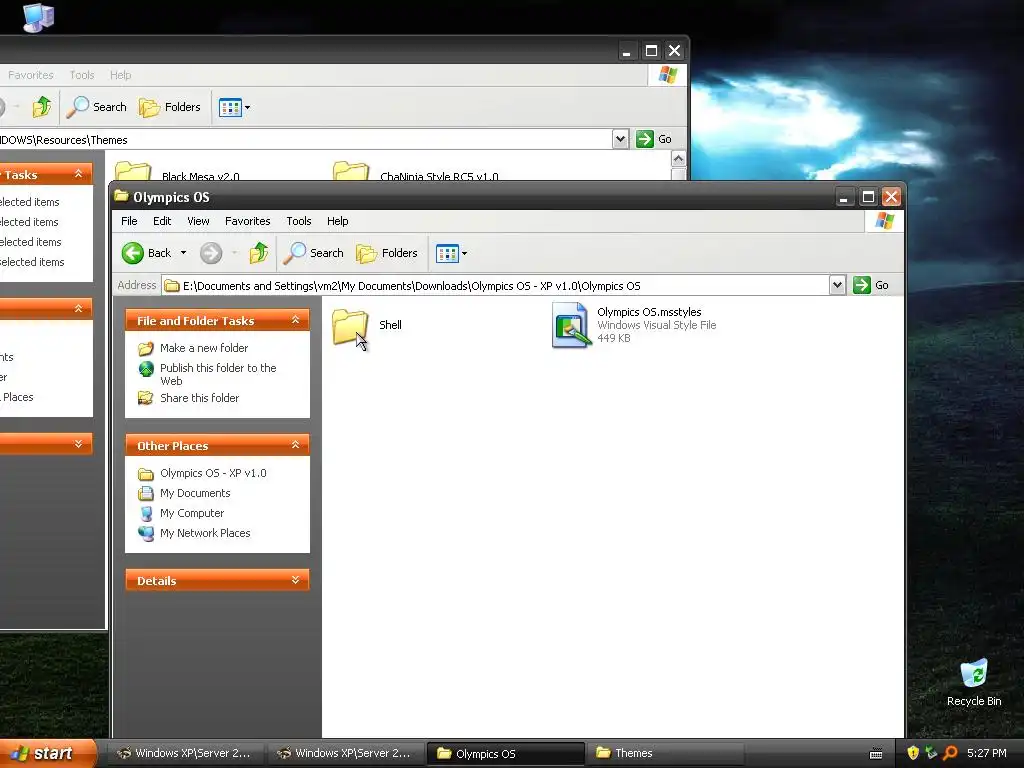Open Tools menu in Themes window
Viewport: 1024px width, 768px height.
click(82, 75)
